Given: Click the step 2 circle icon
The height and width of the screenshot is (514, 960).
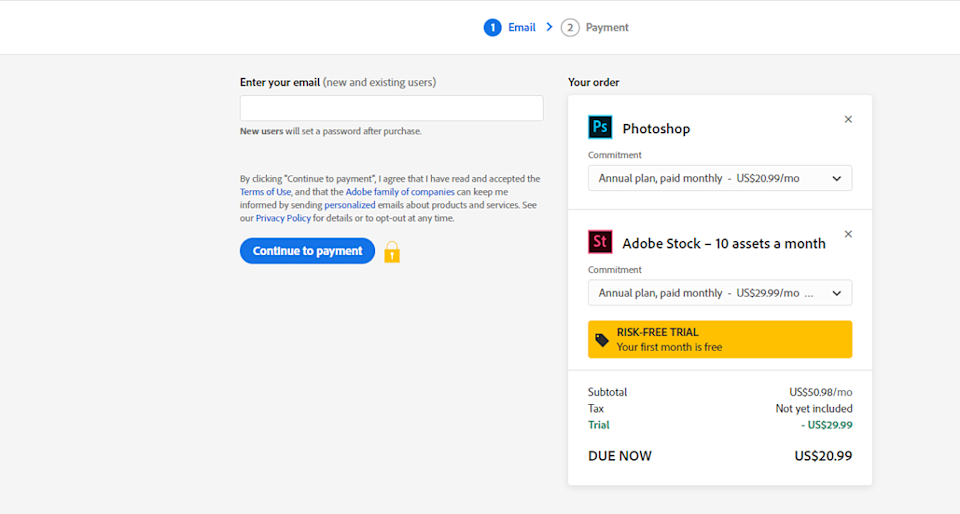Looking at the screenshot, I should coord(570,28).
